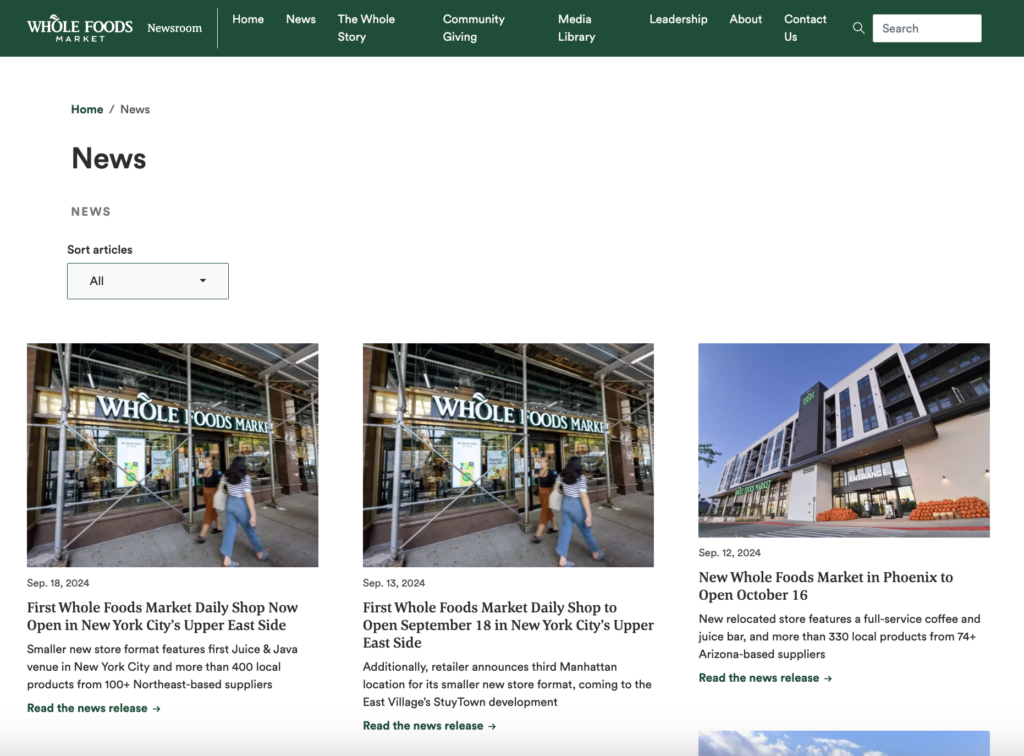This screenshot has width=1024, height=756.
Task: Click the Whole Foods Market logo
Action: [80, 28]
